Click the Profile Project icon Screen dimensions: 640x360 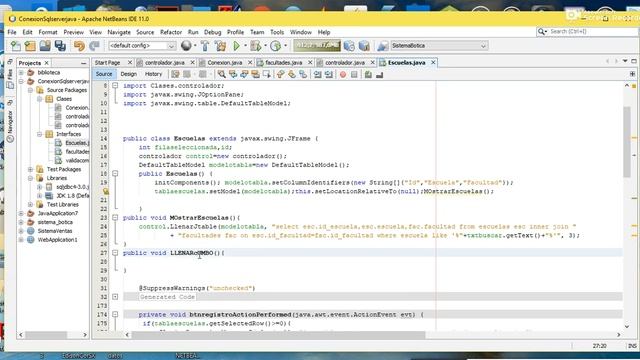[276, 46]
